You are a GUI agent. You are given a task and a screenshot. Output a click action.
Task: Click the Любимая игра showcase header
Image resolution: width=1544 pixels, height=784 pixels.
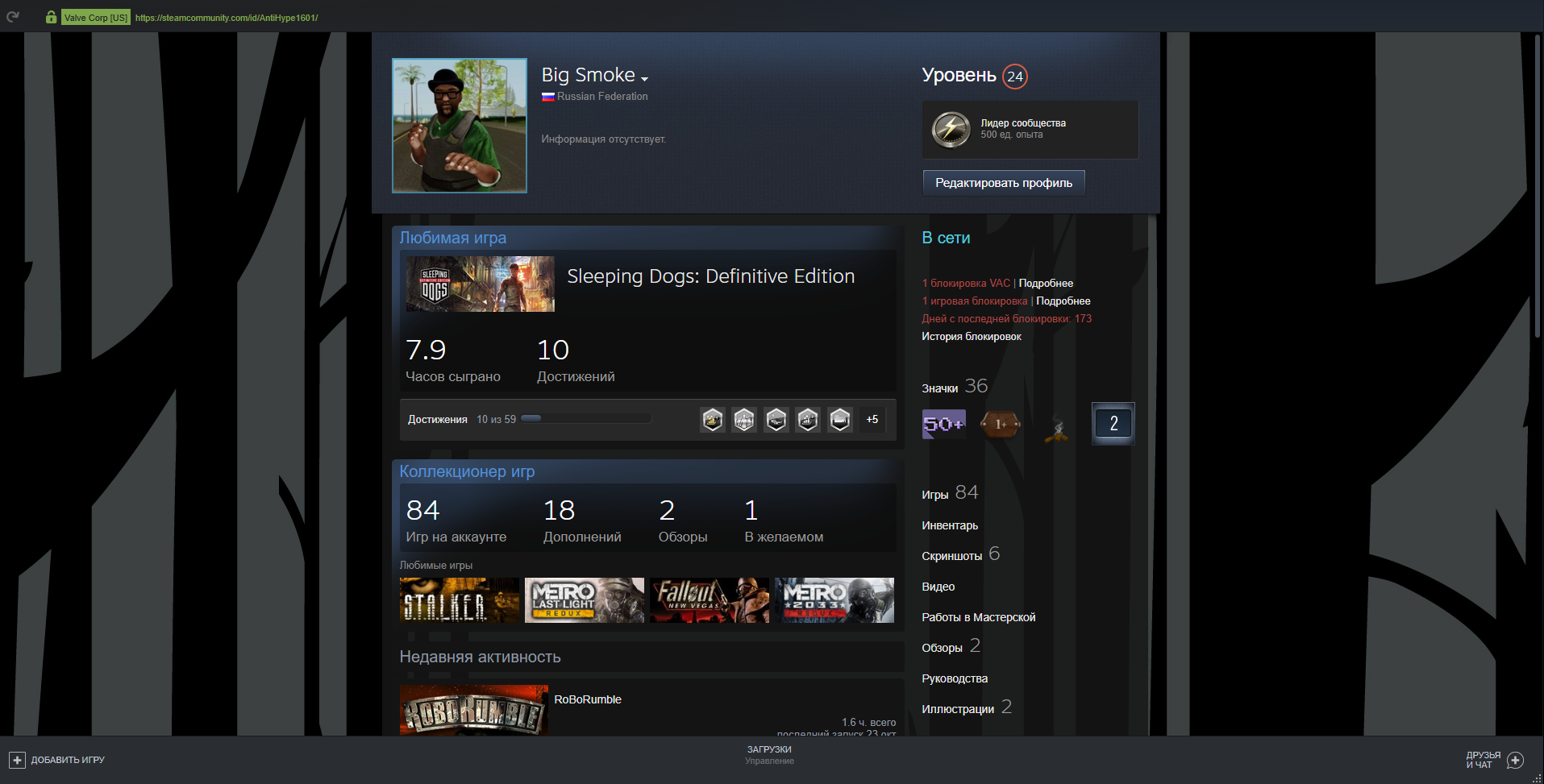(x=453, y=238)
